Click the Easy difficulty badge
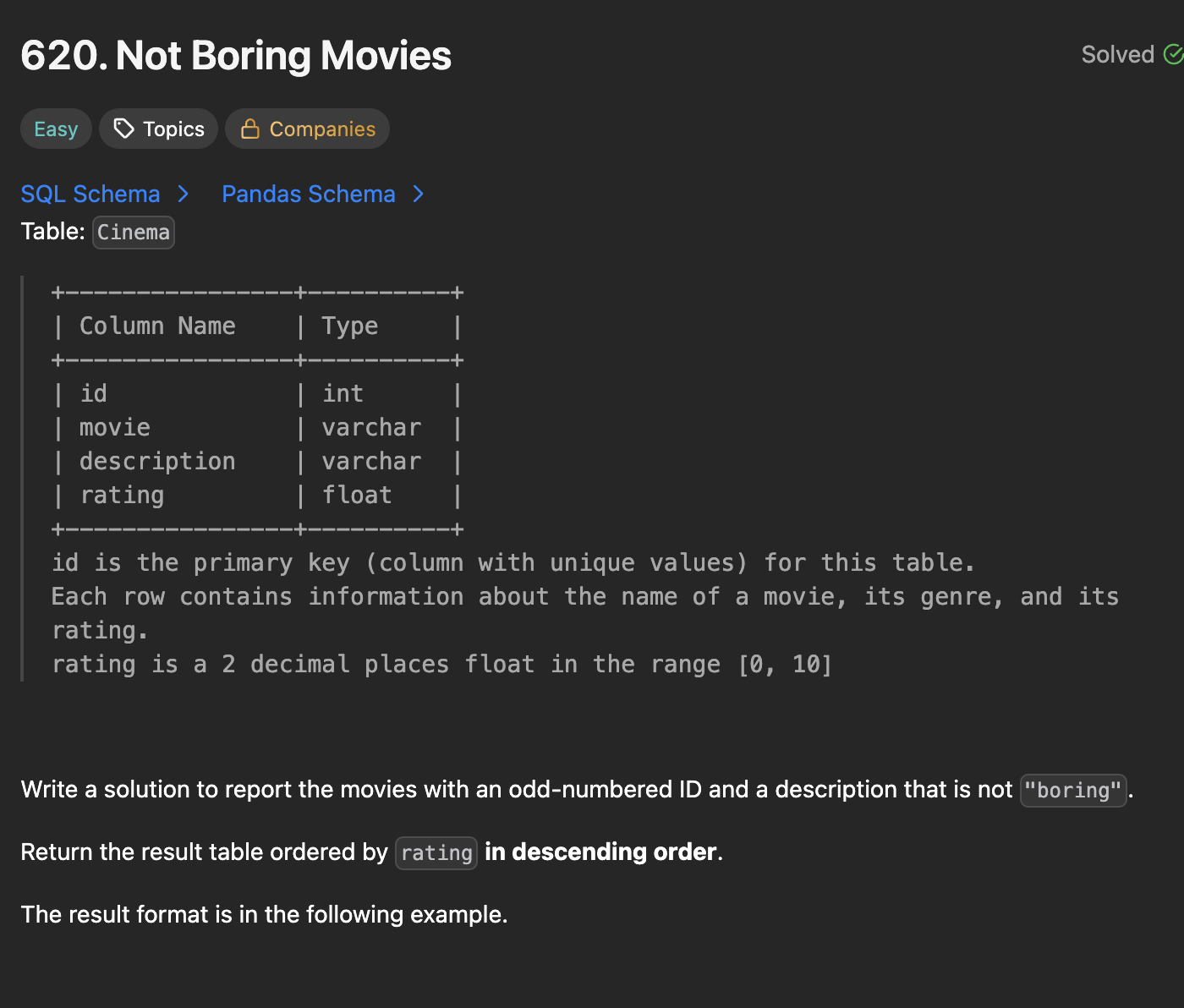Screen dimensions: 1184x1008 pos(56,129)
